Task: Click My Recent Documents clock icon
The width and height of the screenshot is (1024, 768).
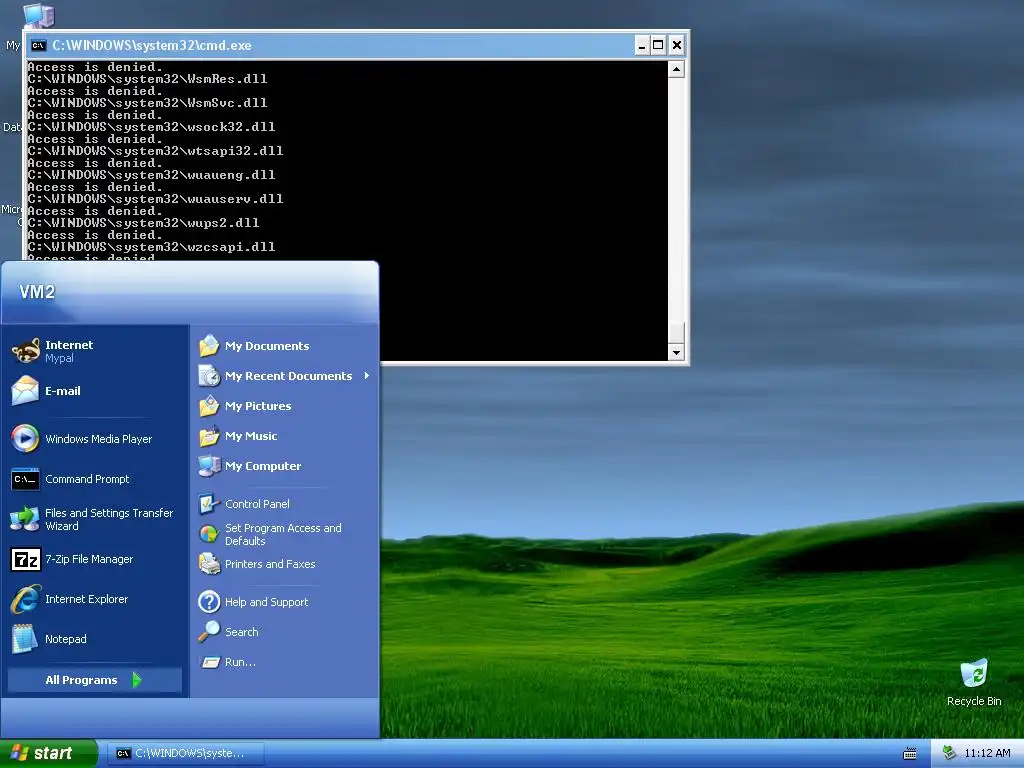Action: click(x=209, y=376)
